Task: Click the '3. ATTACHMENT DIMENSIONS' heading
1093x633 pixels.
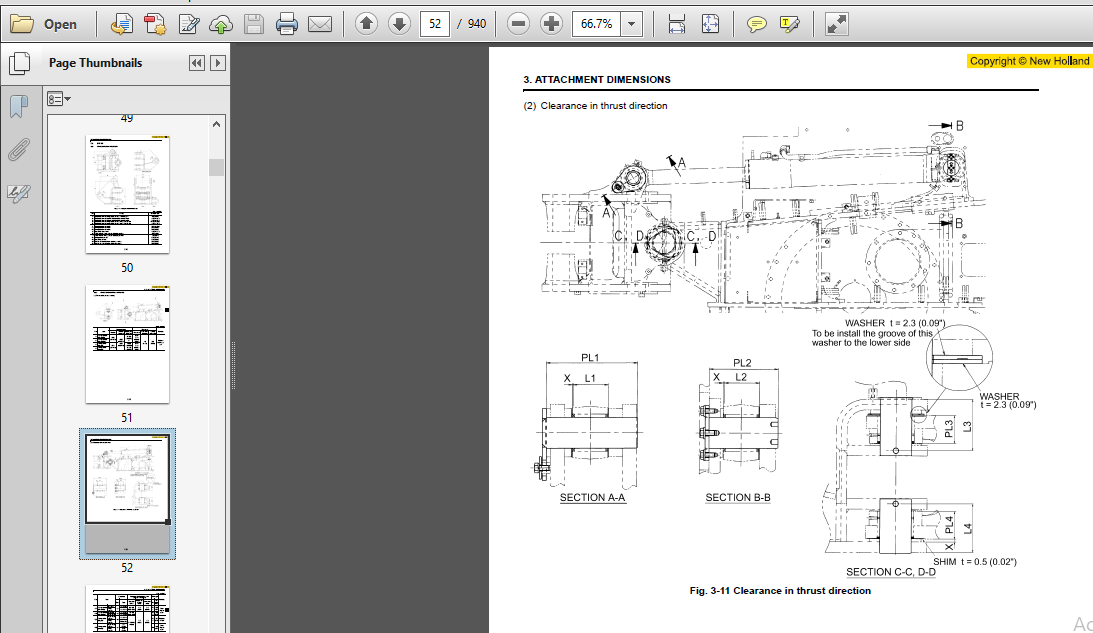Action: (x=597, y=79)
